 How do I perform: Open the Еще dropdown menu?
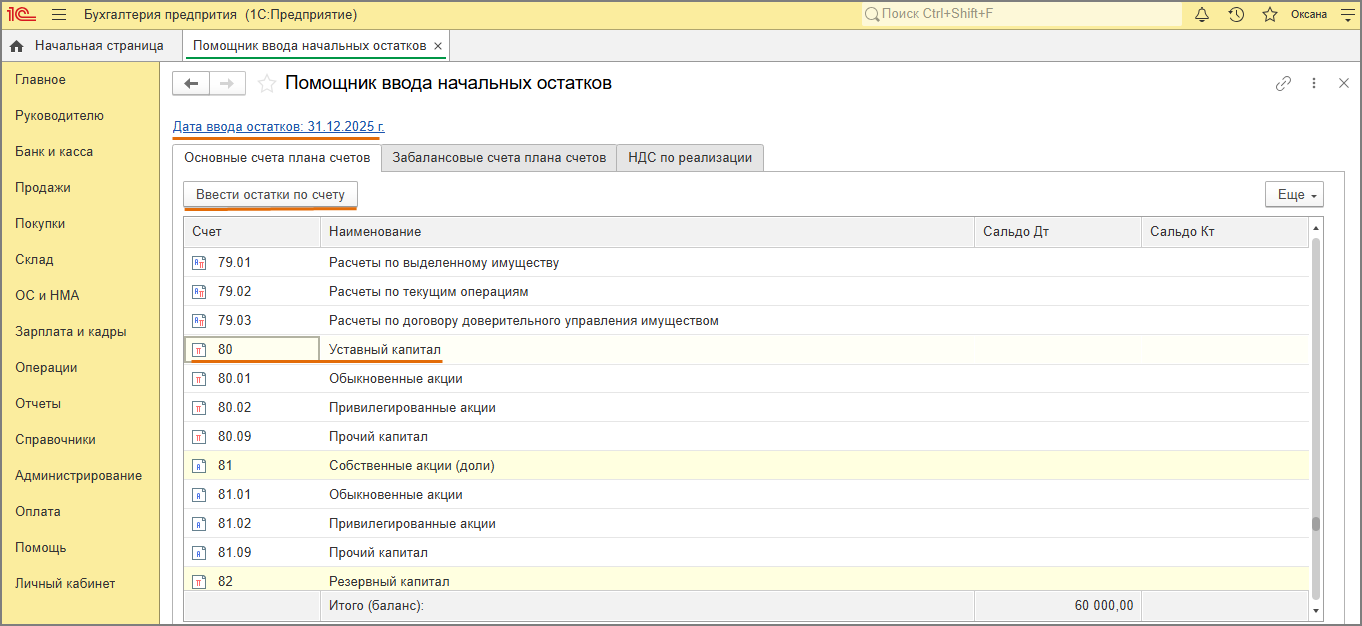1294,195
